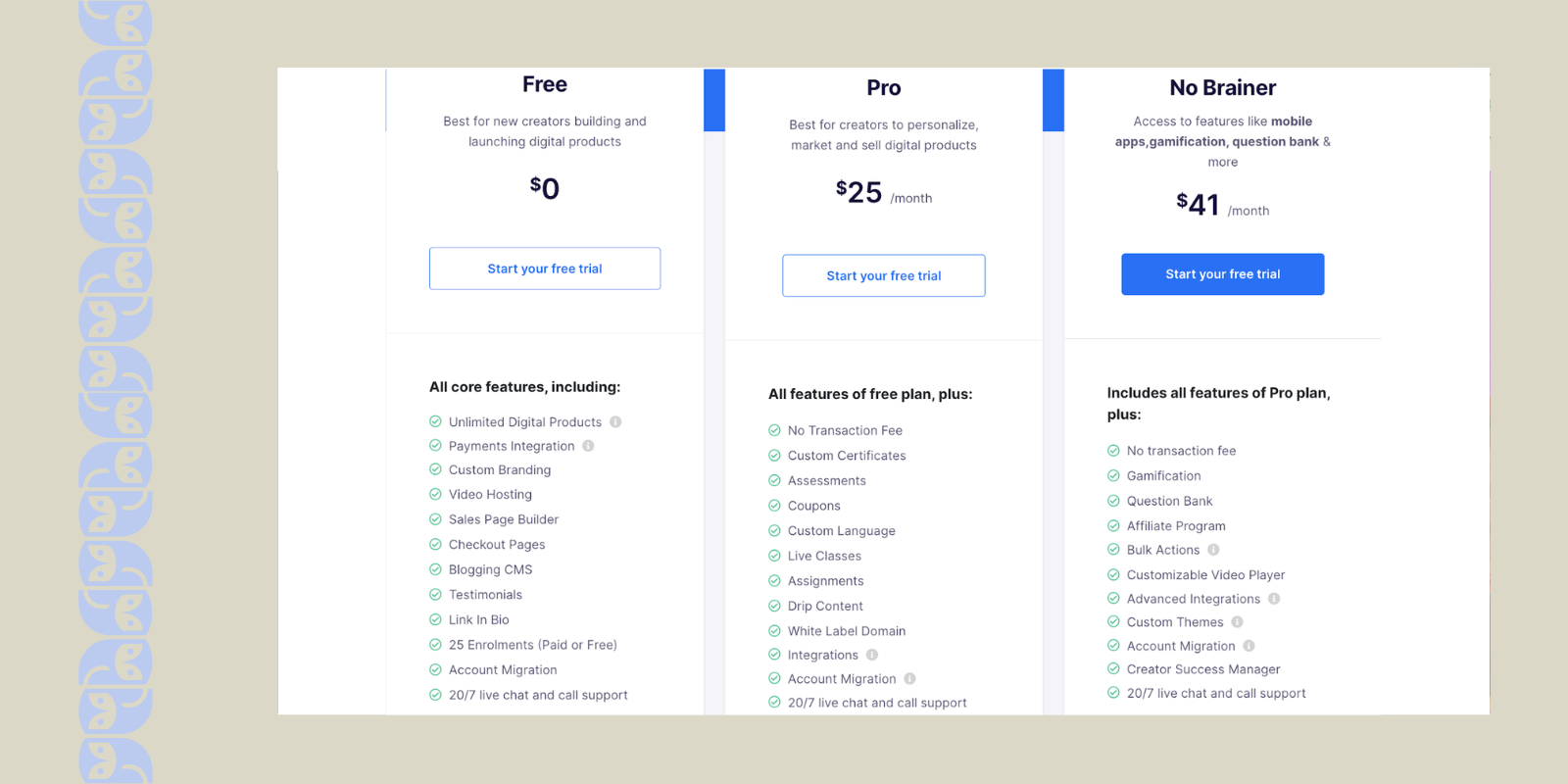Click the info icon next to Account Migration under No Brainer
Viewport: 1568px width, 784px height.
click(1249, 646)
